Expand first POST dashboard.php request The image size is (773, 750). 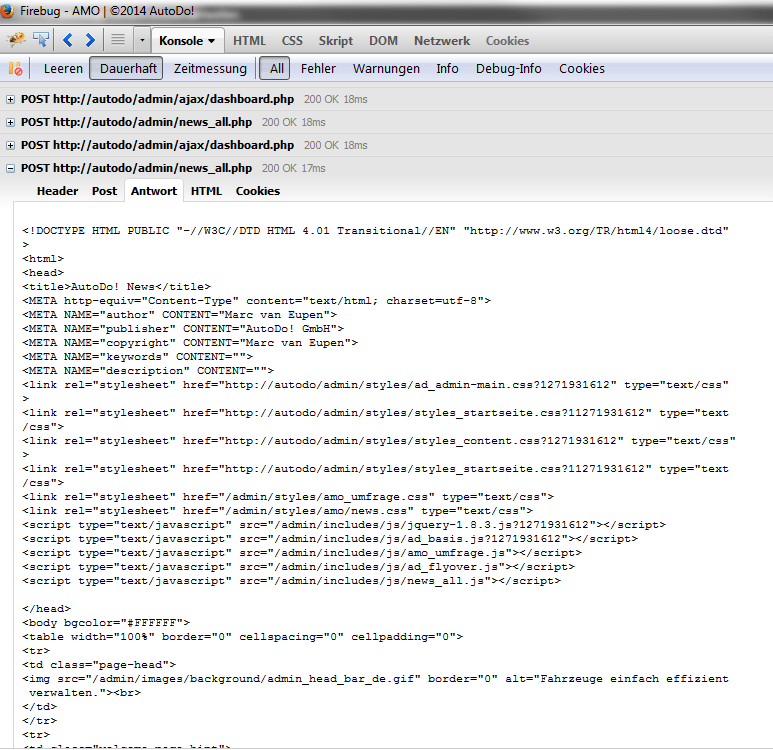pyautogui.click(x=10, y=100)
